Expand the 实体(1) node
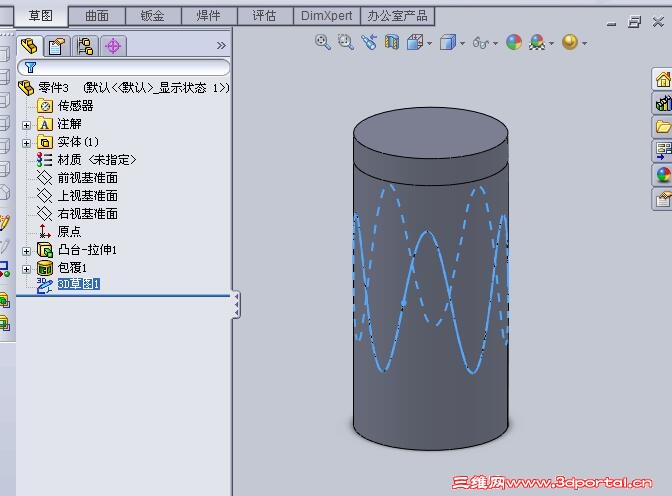672x496 pixels. pos(27,143)
